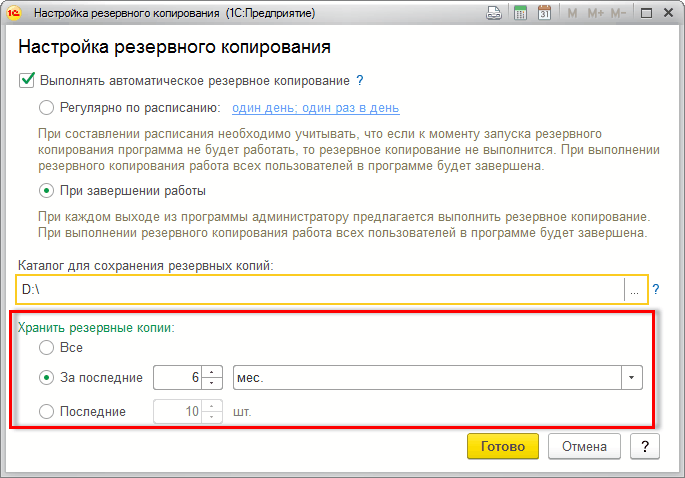
Task: Click the 1C logo icon in title bar
Action: pos(15,14)
